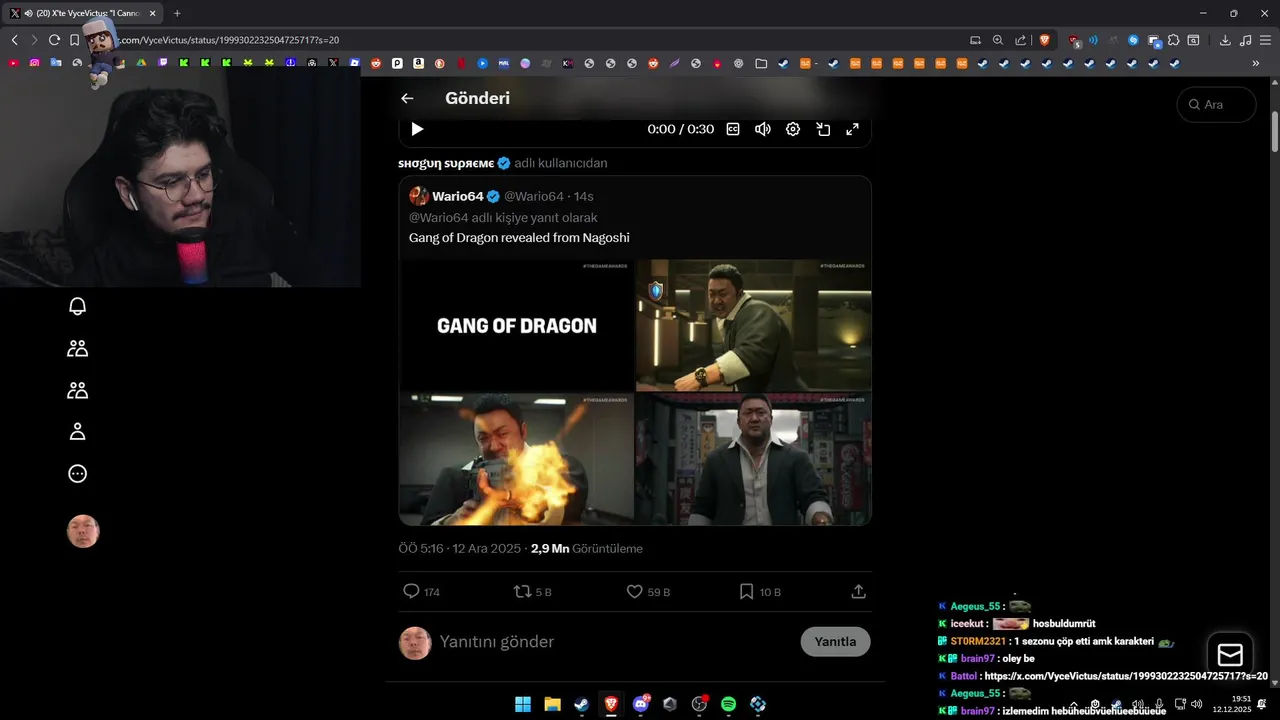Click the ST0RM2321 chat message
1280x720 pixels.
click(1055, 641)
